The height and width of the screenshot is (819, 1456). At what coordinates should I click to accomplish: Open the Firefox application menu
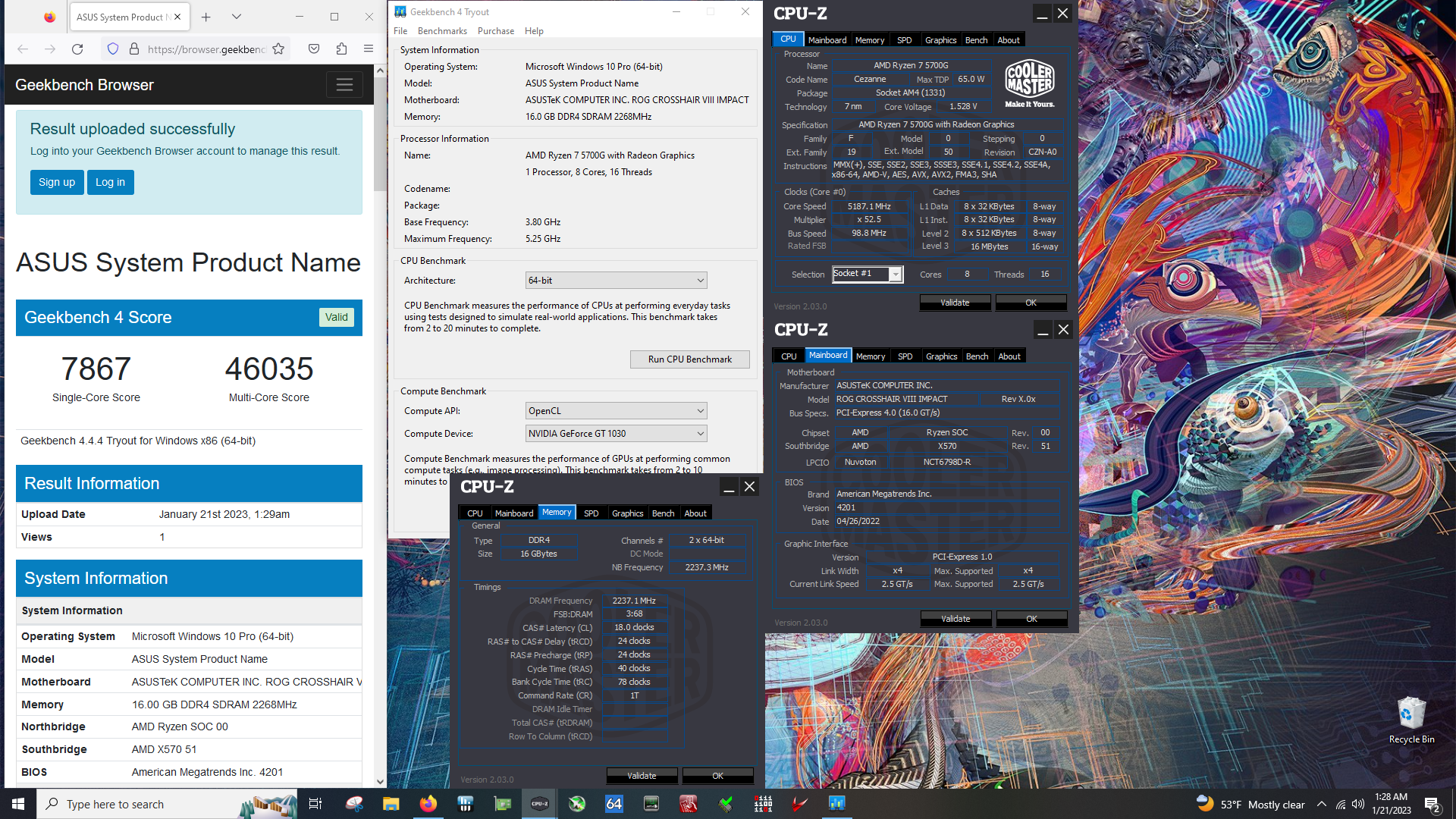click(369, 49)
